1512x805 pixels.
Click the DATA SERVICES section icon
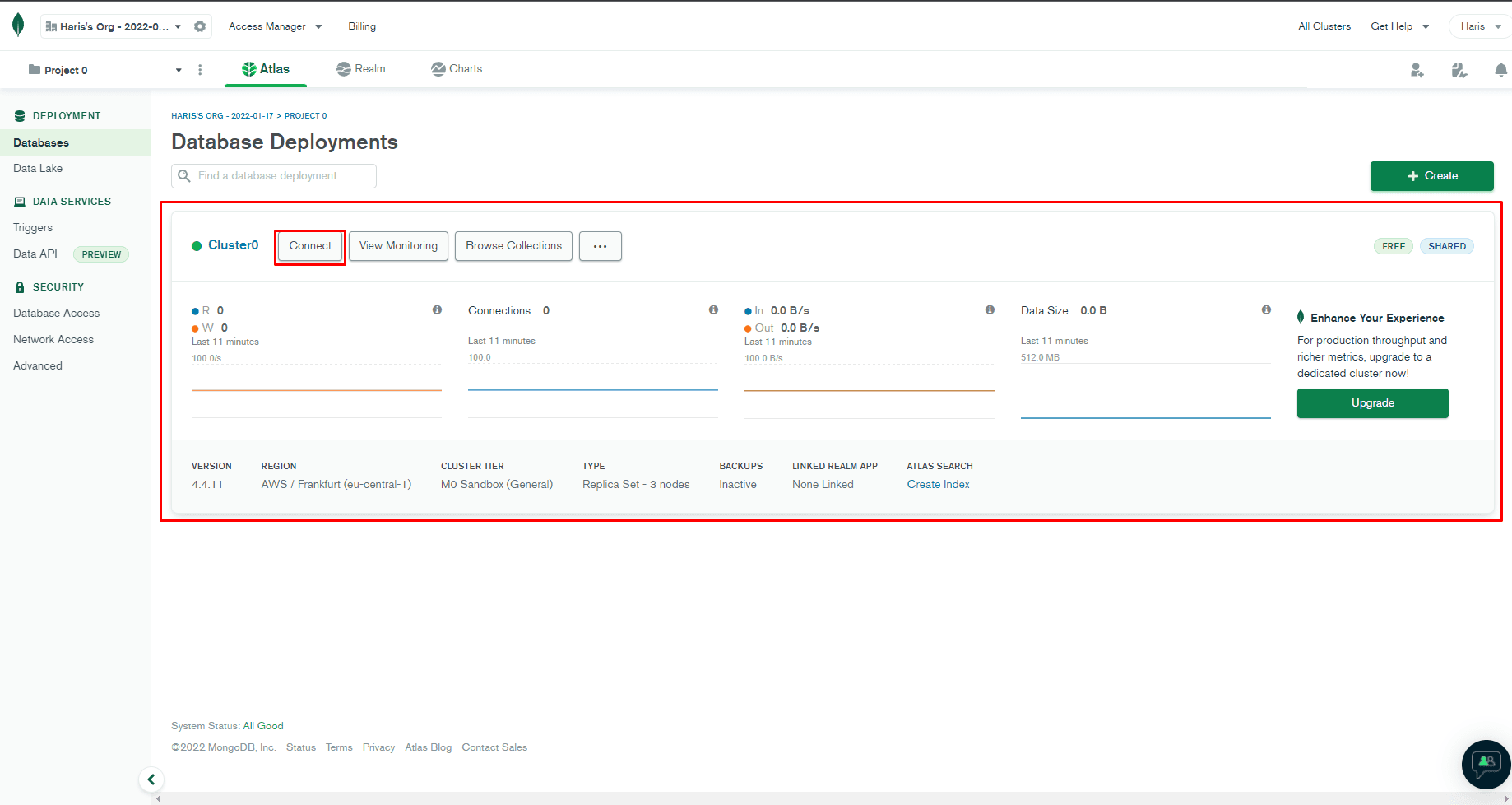coord(20,202)
